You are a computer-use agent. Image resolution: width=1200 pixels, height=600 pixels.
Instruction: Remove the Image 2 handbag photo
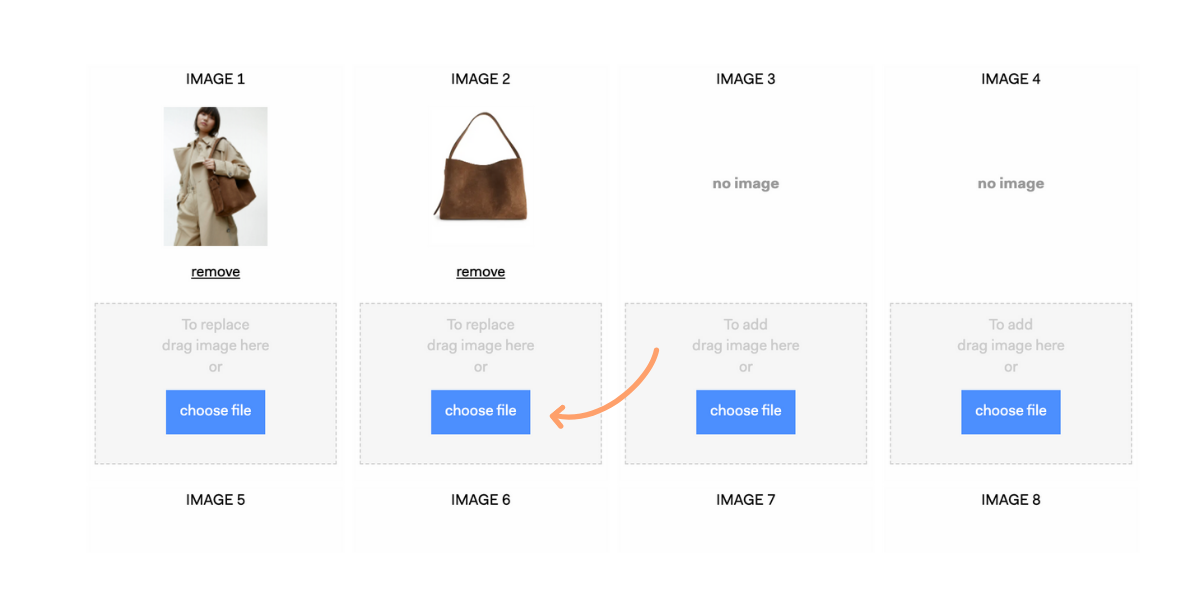coord(480,272)
